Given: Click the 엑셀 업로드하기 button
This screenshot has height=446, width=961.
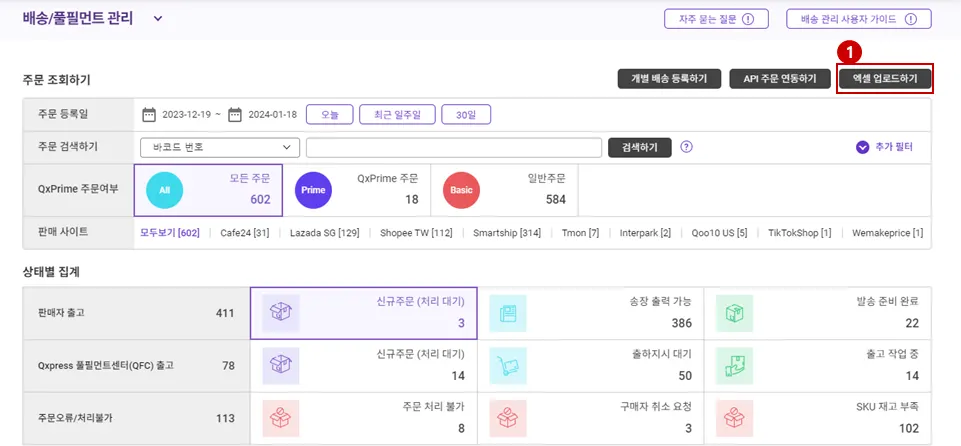Looking at the screenshot, I should click(x=885, y=78).
